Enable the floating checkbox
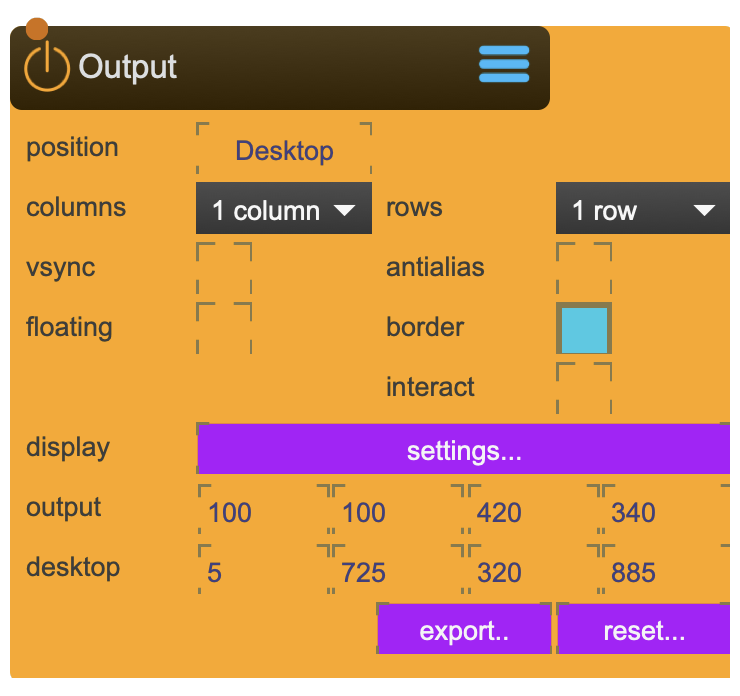Viewport: 740px width, 696px height. tap(224, 328)
